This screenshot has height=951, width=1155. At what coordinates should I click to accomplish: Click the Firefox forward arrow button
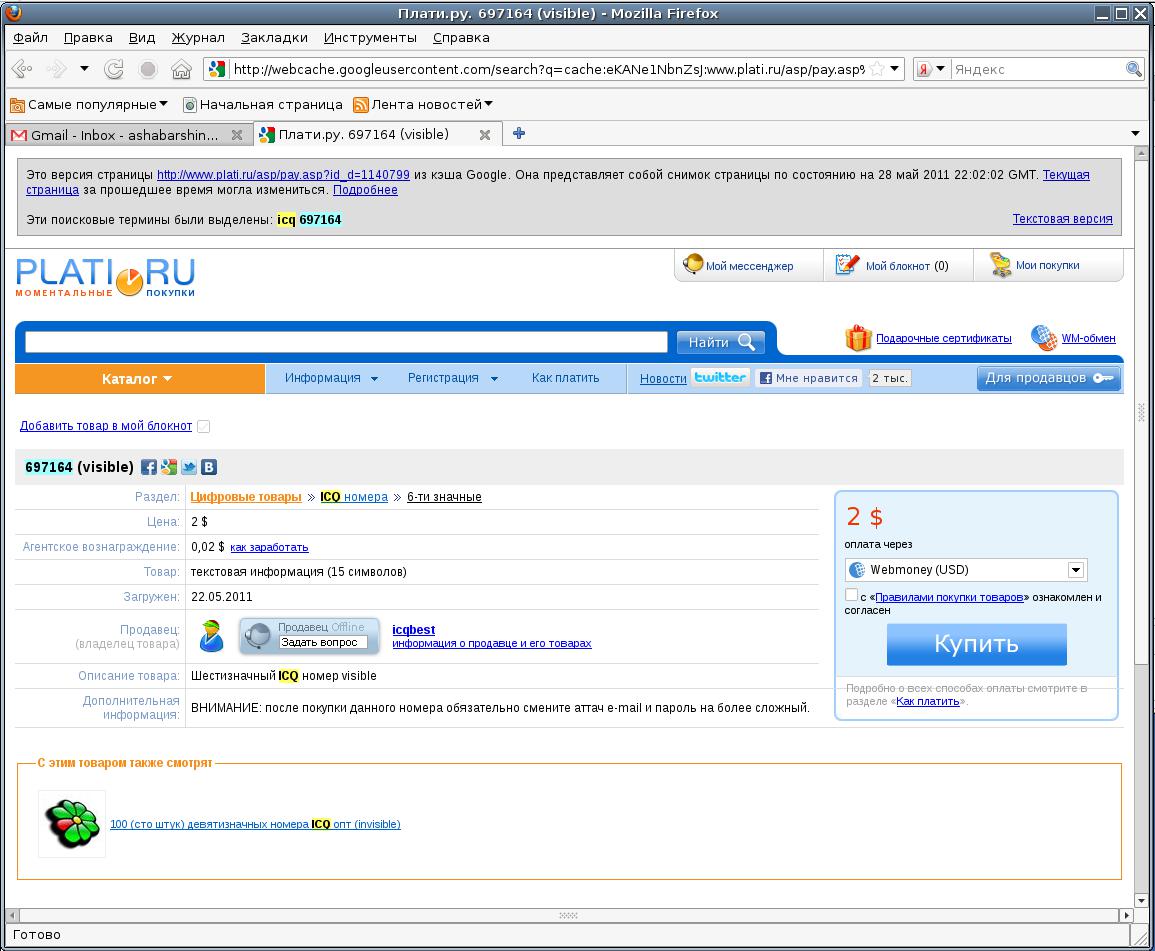click(56, 69)
